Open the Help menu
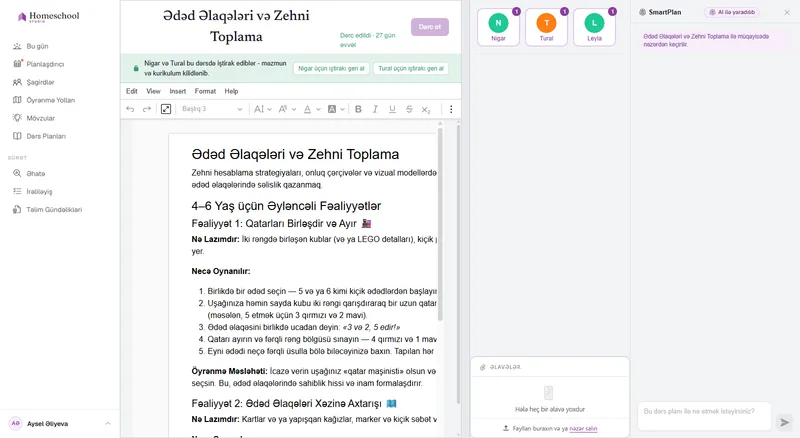This screenshot has width=800, height=438. pos(231,91)
